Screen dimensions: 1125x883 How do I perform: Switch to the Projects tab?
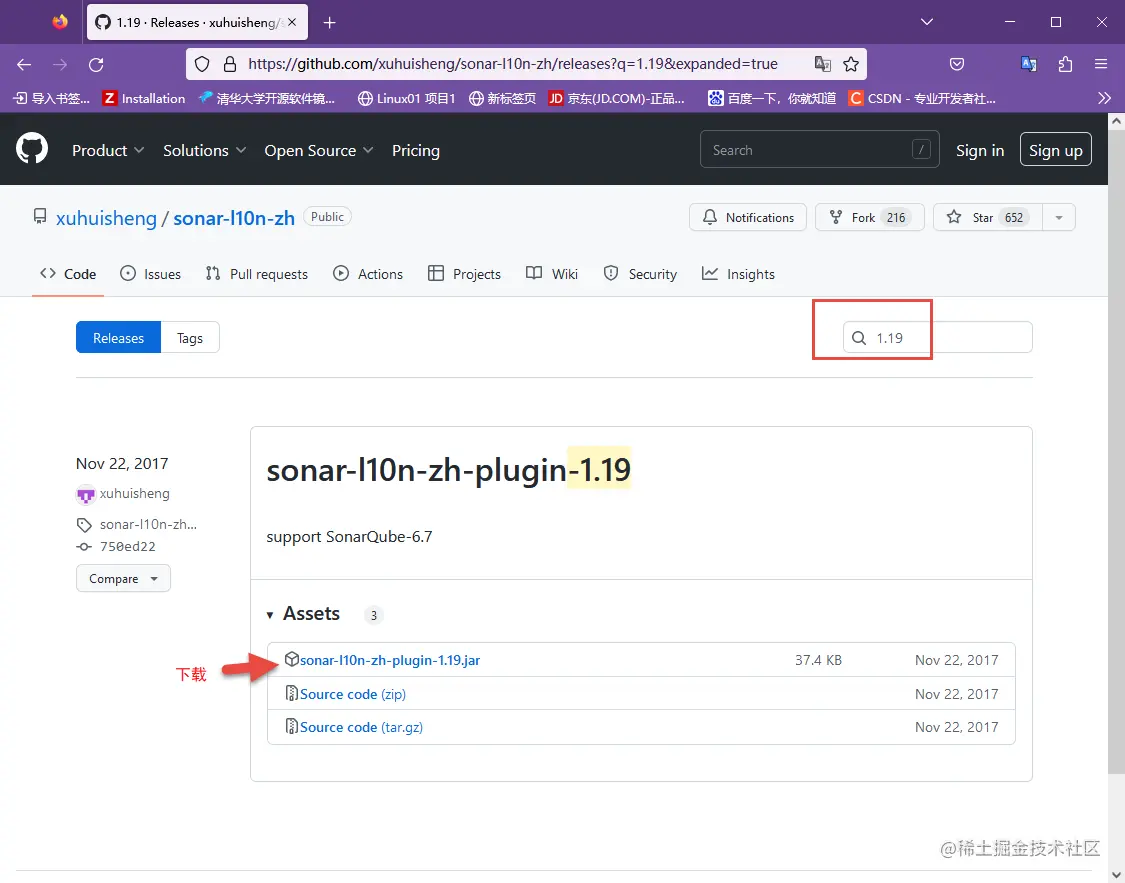[464, 274]
